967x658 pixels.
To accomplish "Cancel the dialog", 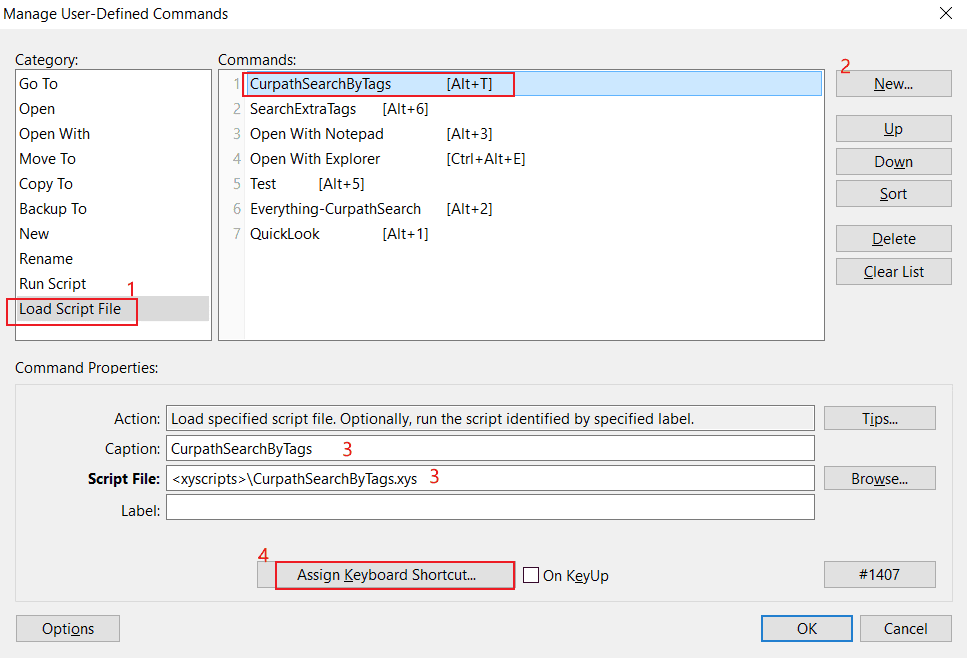I will click(x=905, y=628).
